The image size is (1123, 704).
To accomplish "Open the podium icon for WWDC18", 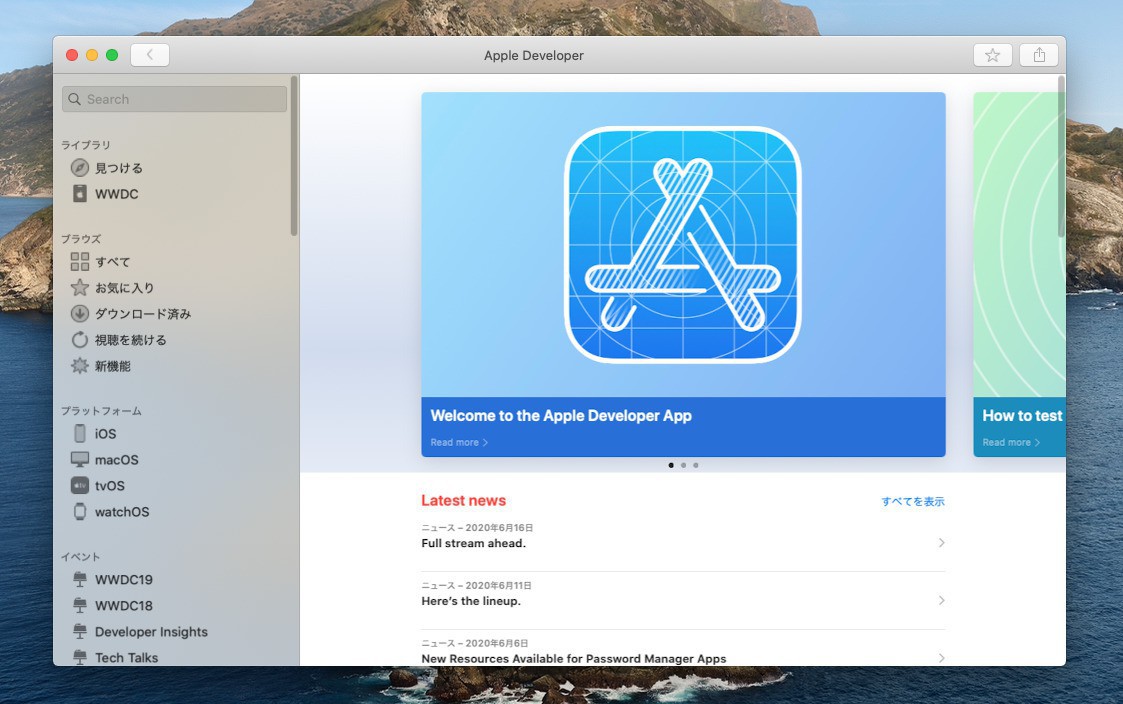I will coord(79,605).
